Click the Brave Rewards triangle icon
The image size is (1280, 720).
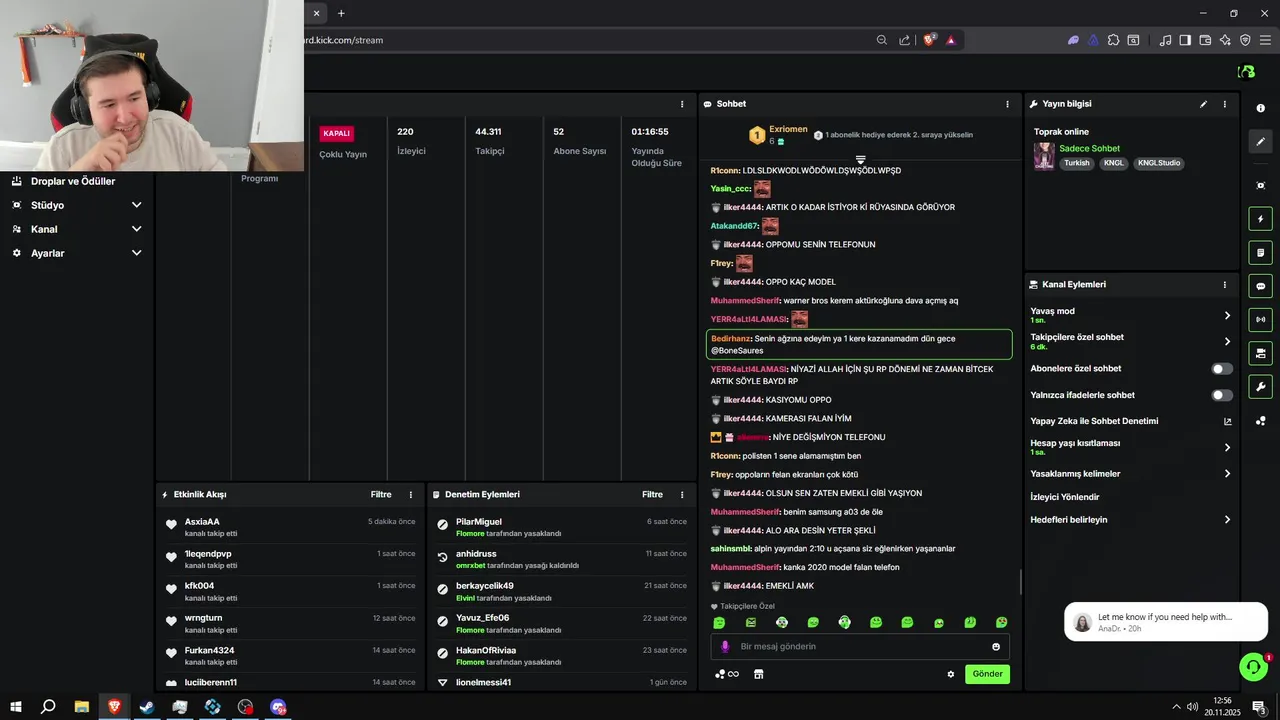950,40
